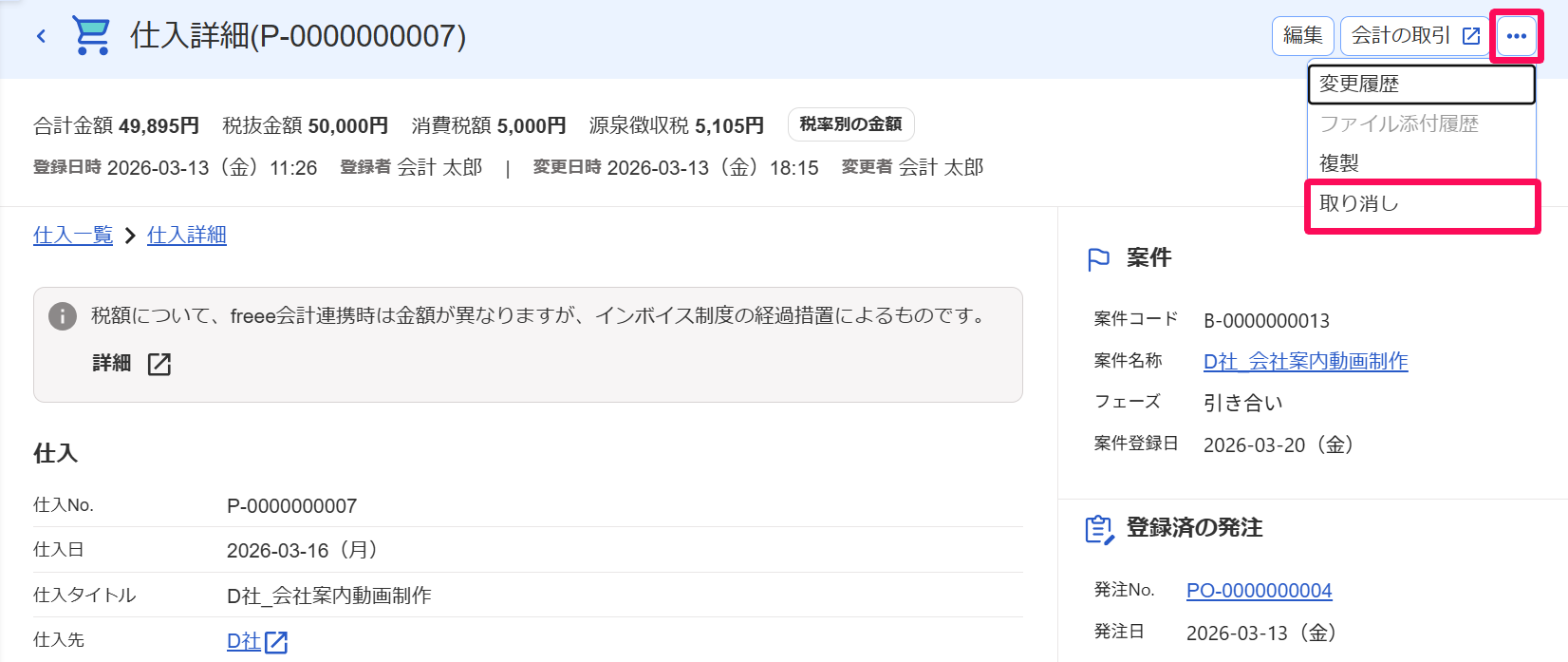Click the shopping cart icon in the header
The height and width of the screenshot is (662, 1568).
(x=92, y=36)
